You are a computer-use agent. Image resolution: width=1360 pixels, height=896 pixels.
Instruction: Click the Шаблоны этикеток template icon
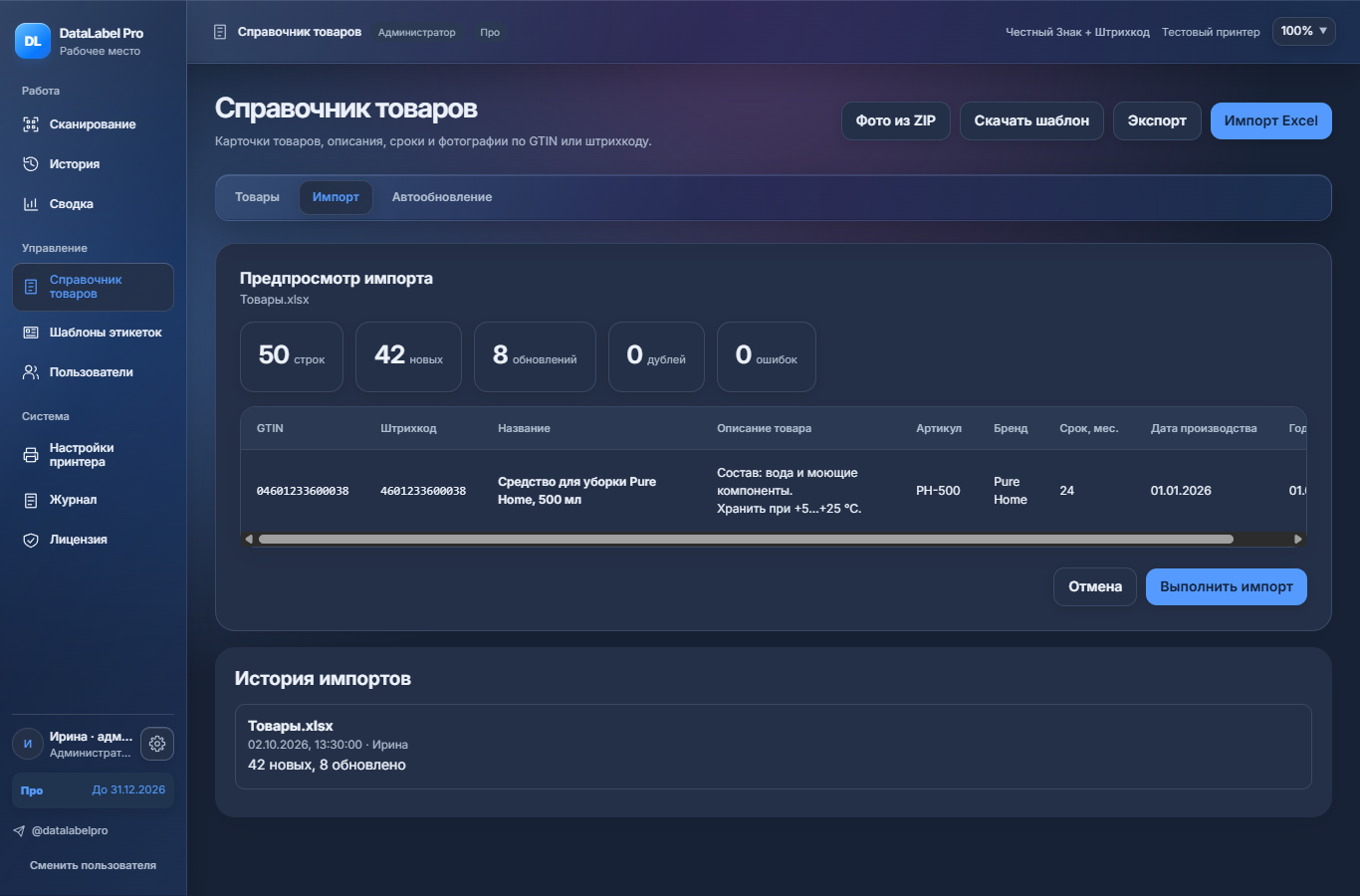pos(31,333)
